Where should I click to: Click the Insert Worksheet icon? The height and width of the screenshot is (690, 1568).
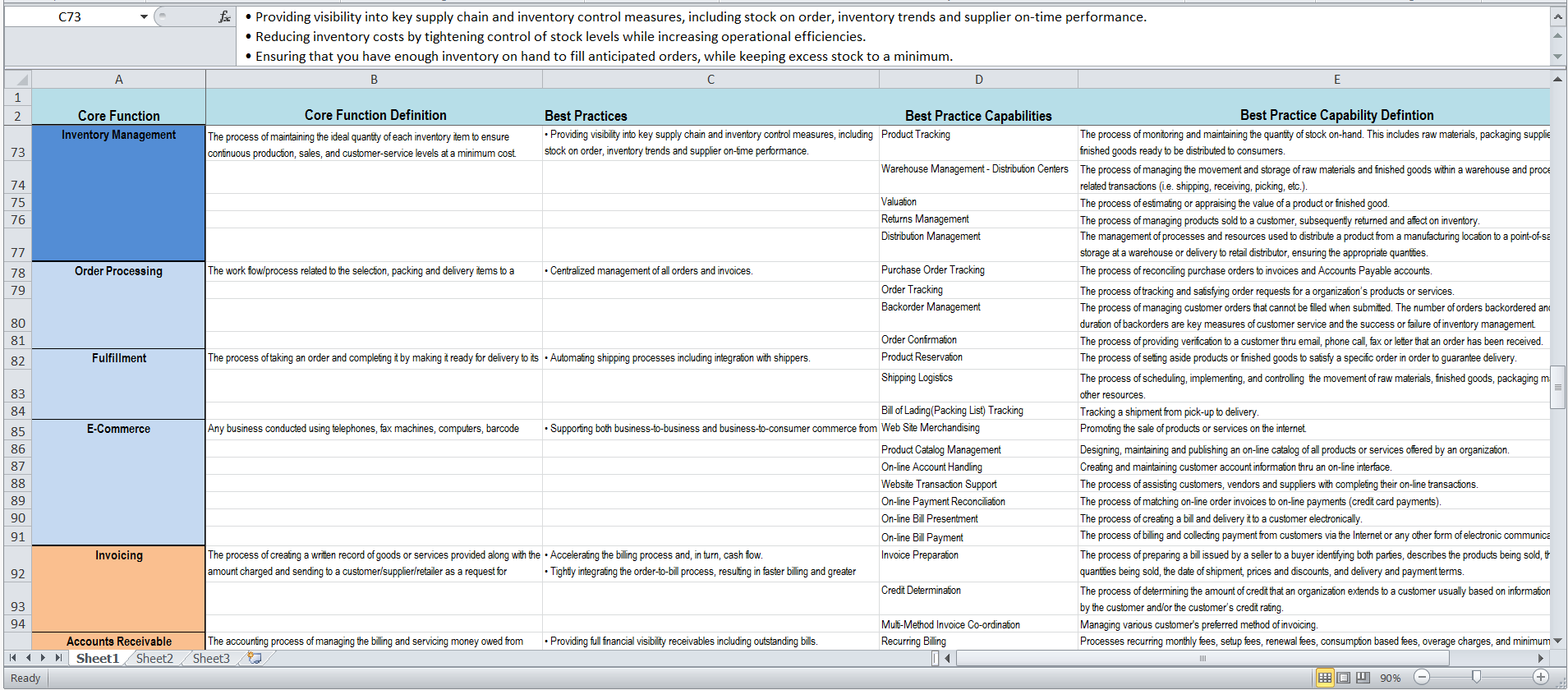pos(255,658)
